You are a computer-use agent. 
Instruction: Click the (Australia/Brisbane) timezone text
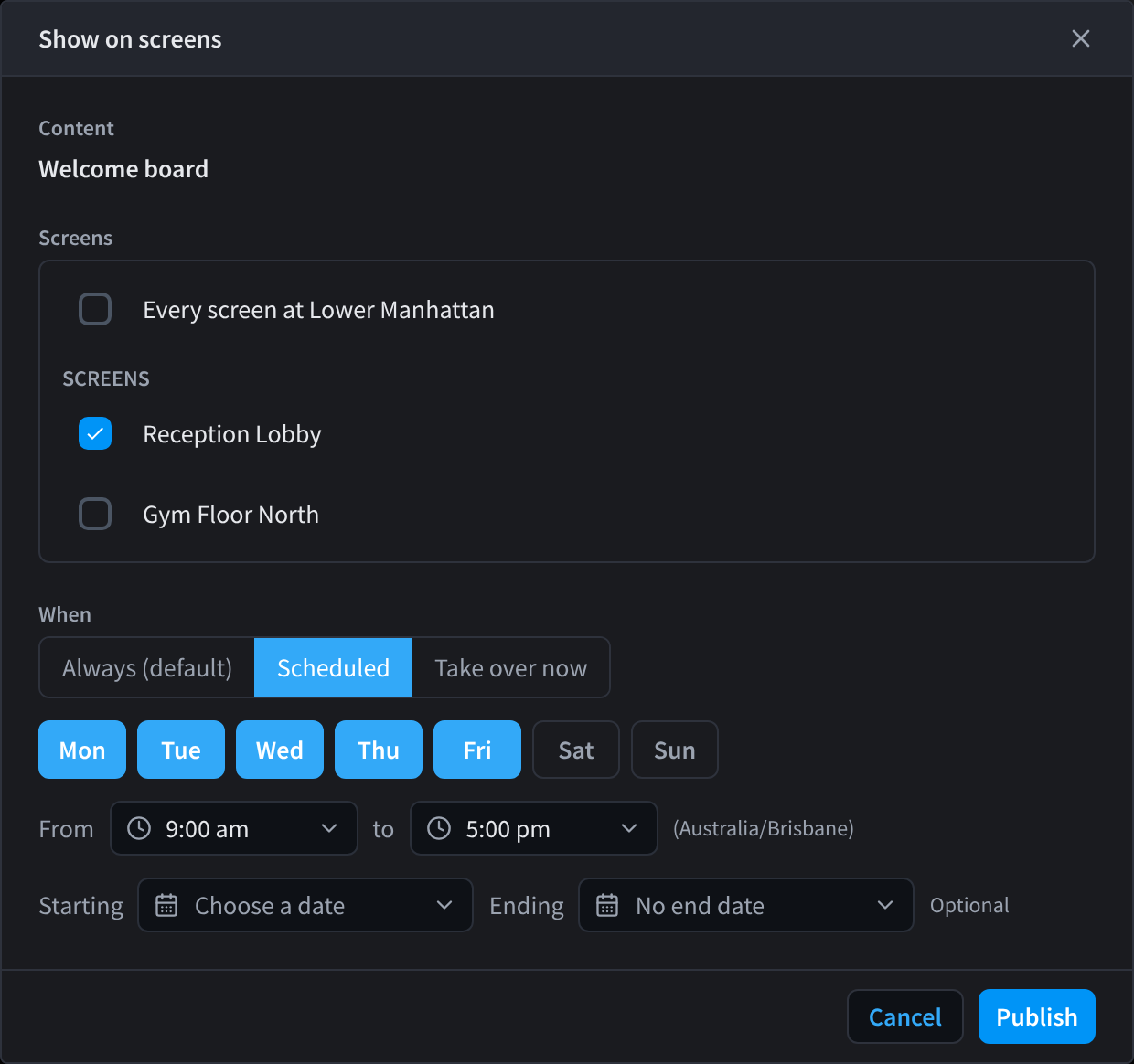pos(764,828)
